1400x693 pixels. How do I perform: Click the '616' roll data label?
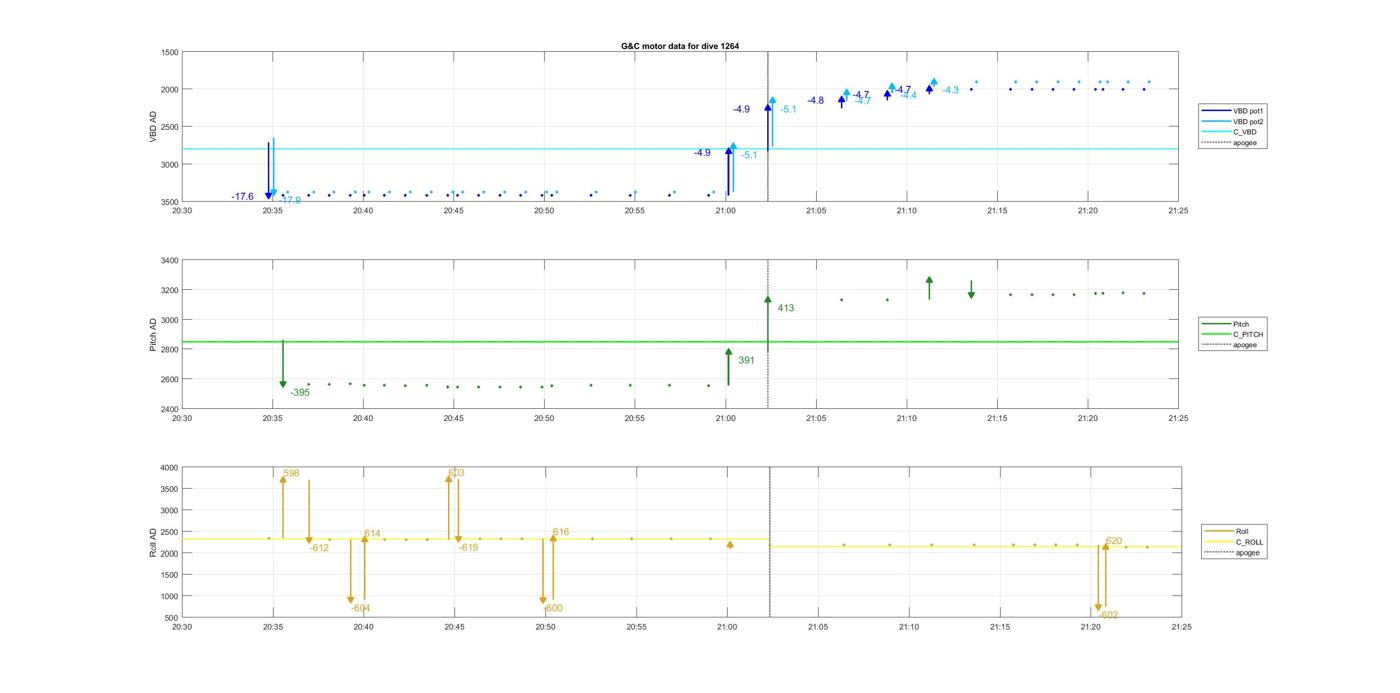pos(560,532)
